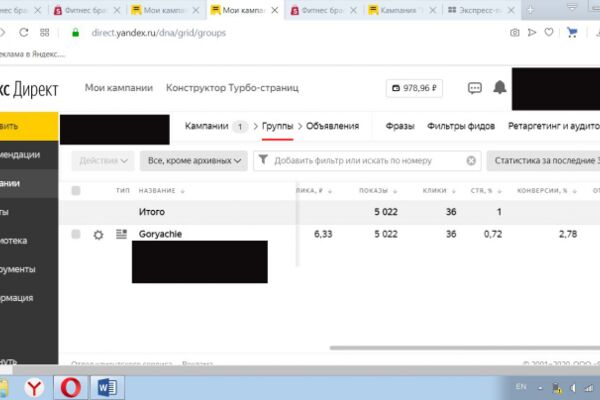
Task: Switch to the Фильтры фидов tab
Action: 461,126
